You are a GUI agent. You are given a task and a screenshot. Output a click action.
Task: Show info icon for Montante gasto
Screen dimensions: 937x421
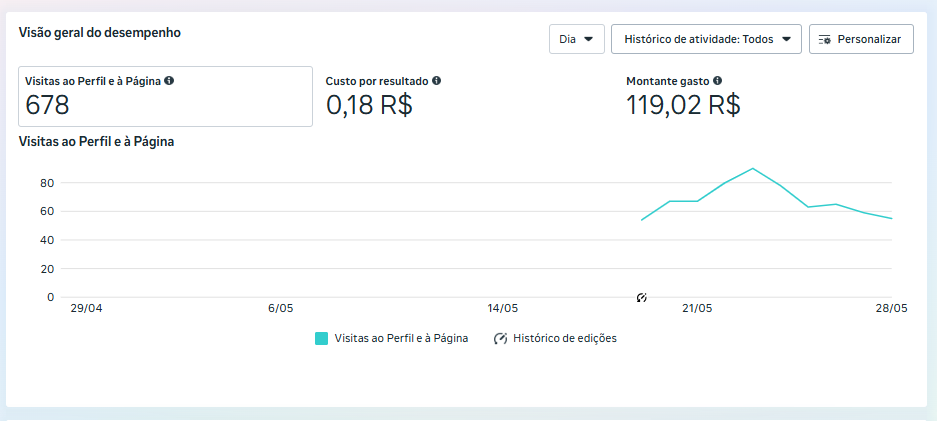tap(718, 81)
